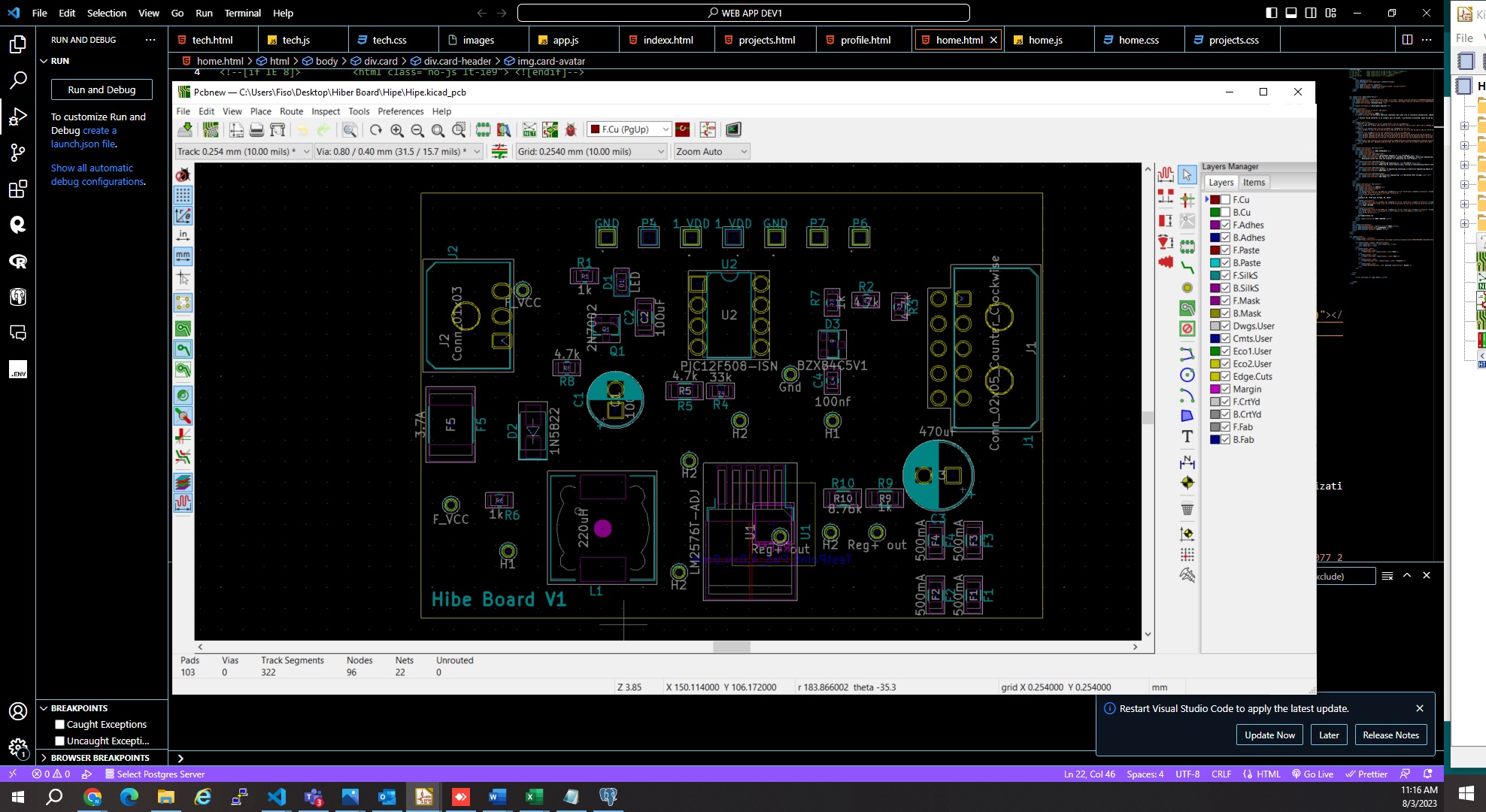Click the Zoom Out magnifier icon
1486x812 pixels.
pos(417,129)
